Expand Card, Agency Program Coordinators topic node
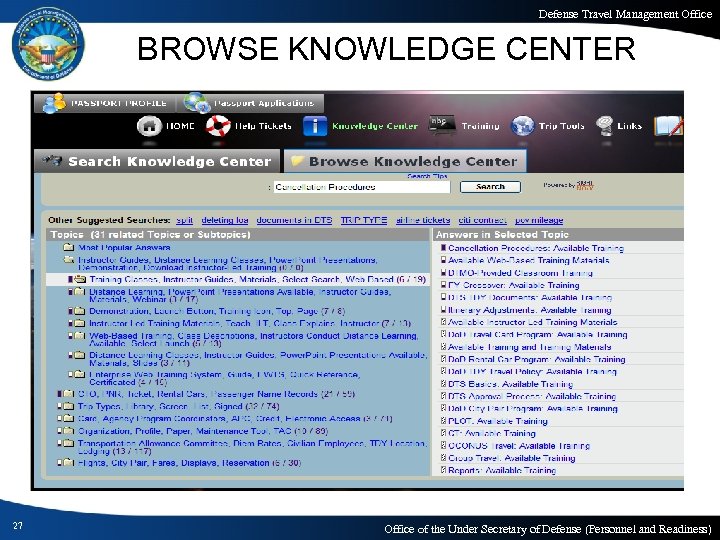 pos(60,419)
